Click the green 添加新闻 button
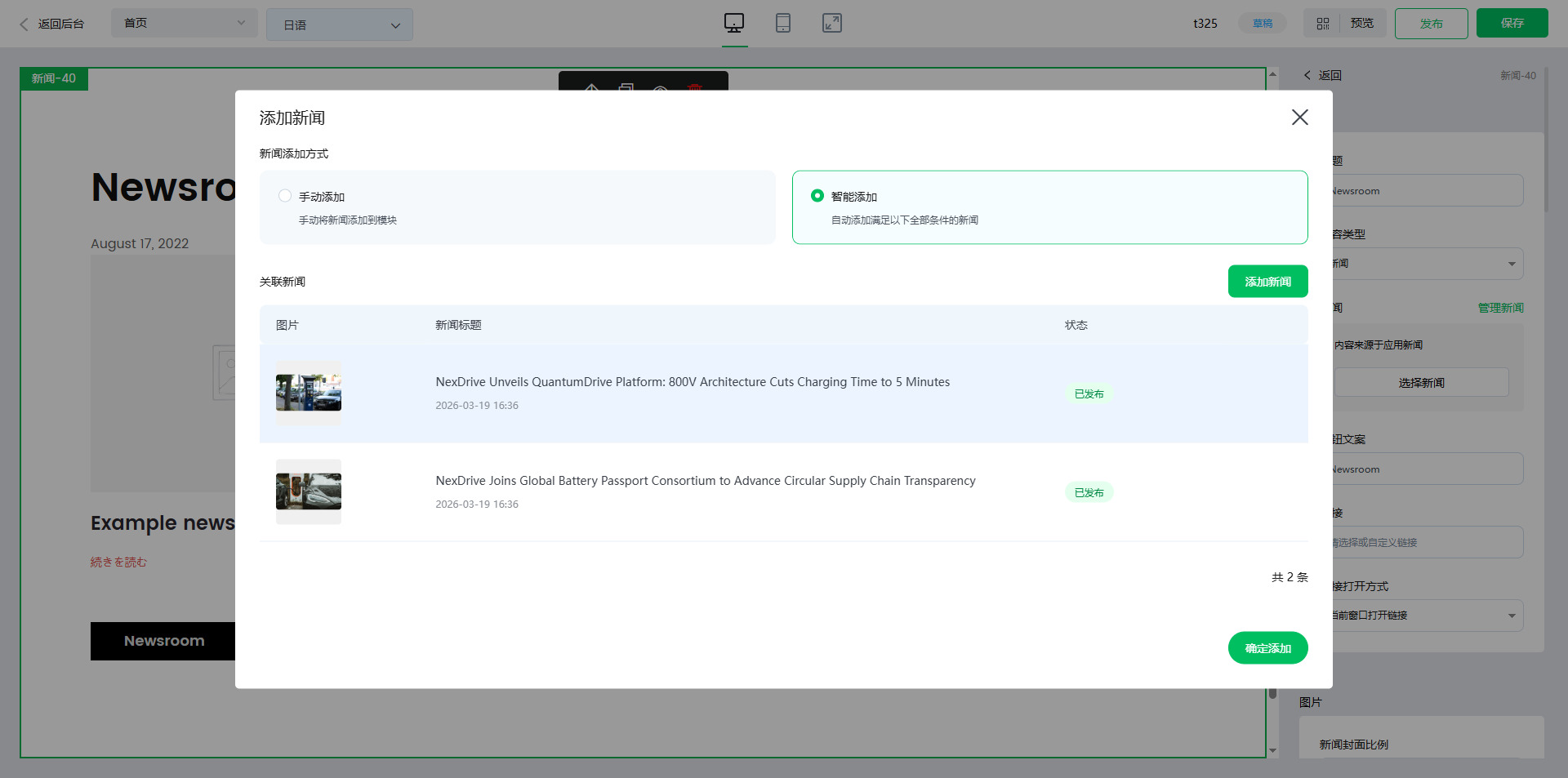 click(x=1267, y=282)
